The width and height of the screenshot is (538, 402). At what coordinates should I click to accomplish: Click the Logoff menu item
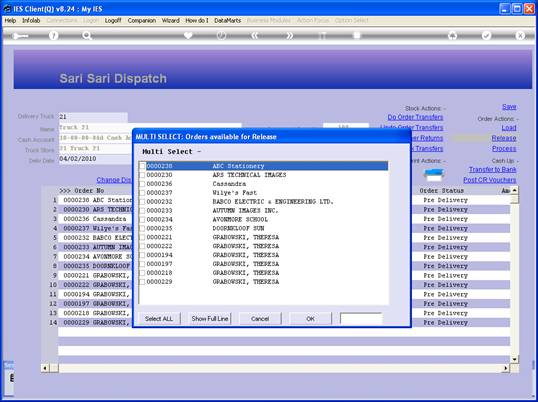[x=113, y=21]
